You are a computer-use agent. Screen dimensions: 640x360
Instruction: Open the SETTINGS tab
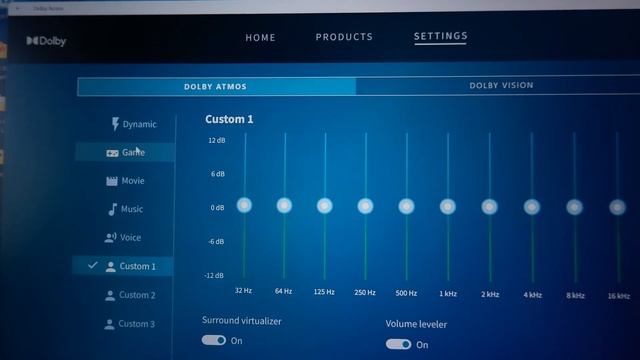coord(441,36)
